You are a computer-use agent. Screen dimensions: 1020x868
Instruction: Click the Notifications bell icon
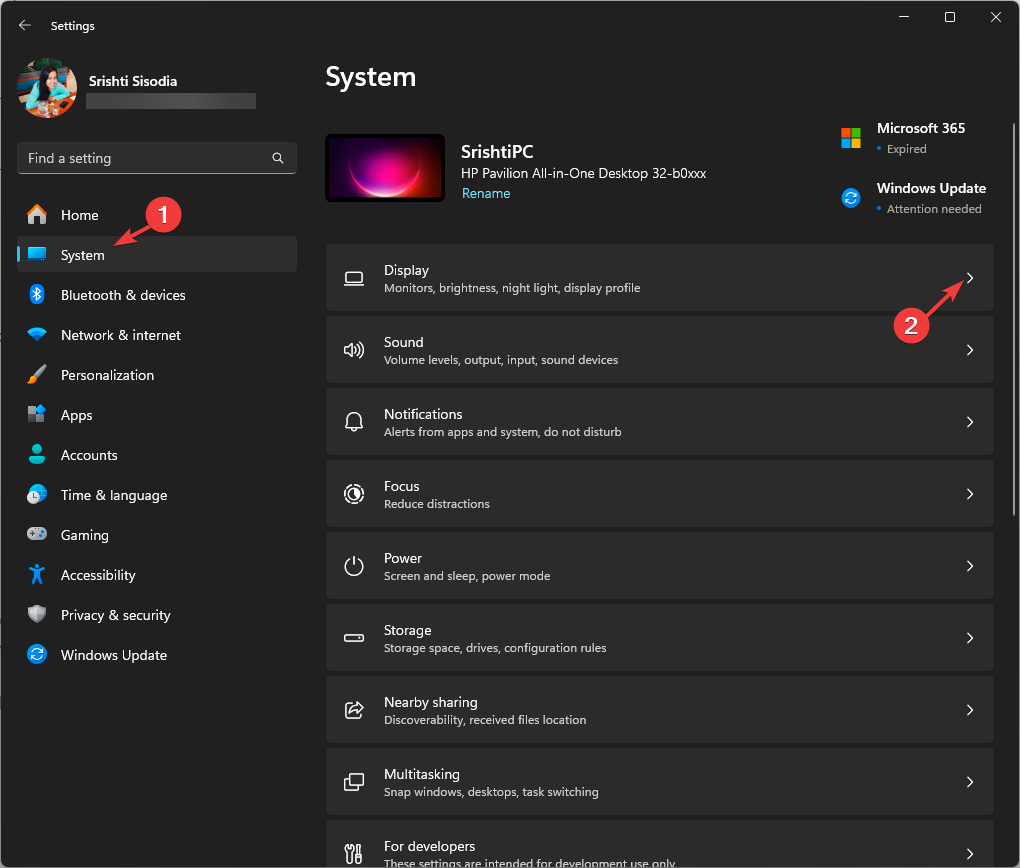click(x=354, y=422)
